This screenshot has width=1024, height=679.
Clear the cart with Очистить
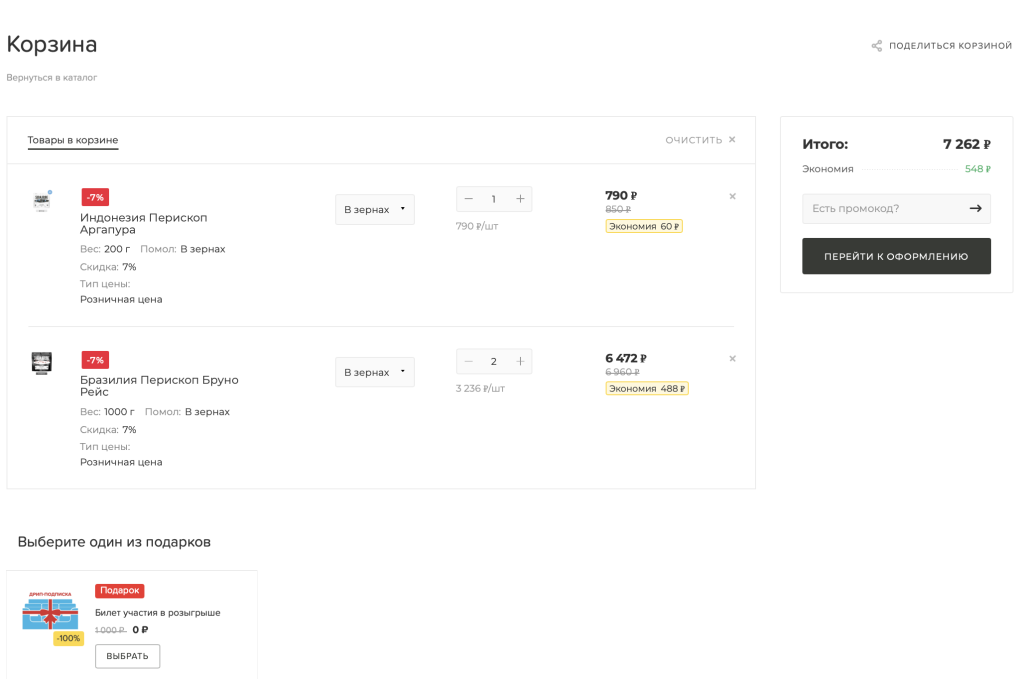[700, 140]
